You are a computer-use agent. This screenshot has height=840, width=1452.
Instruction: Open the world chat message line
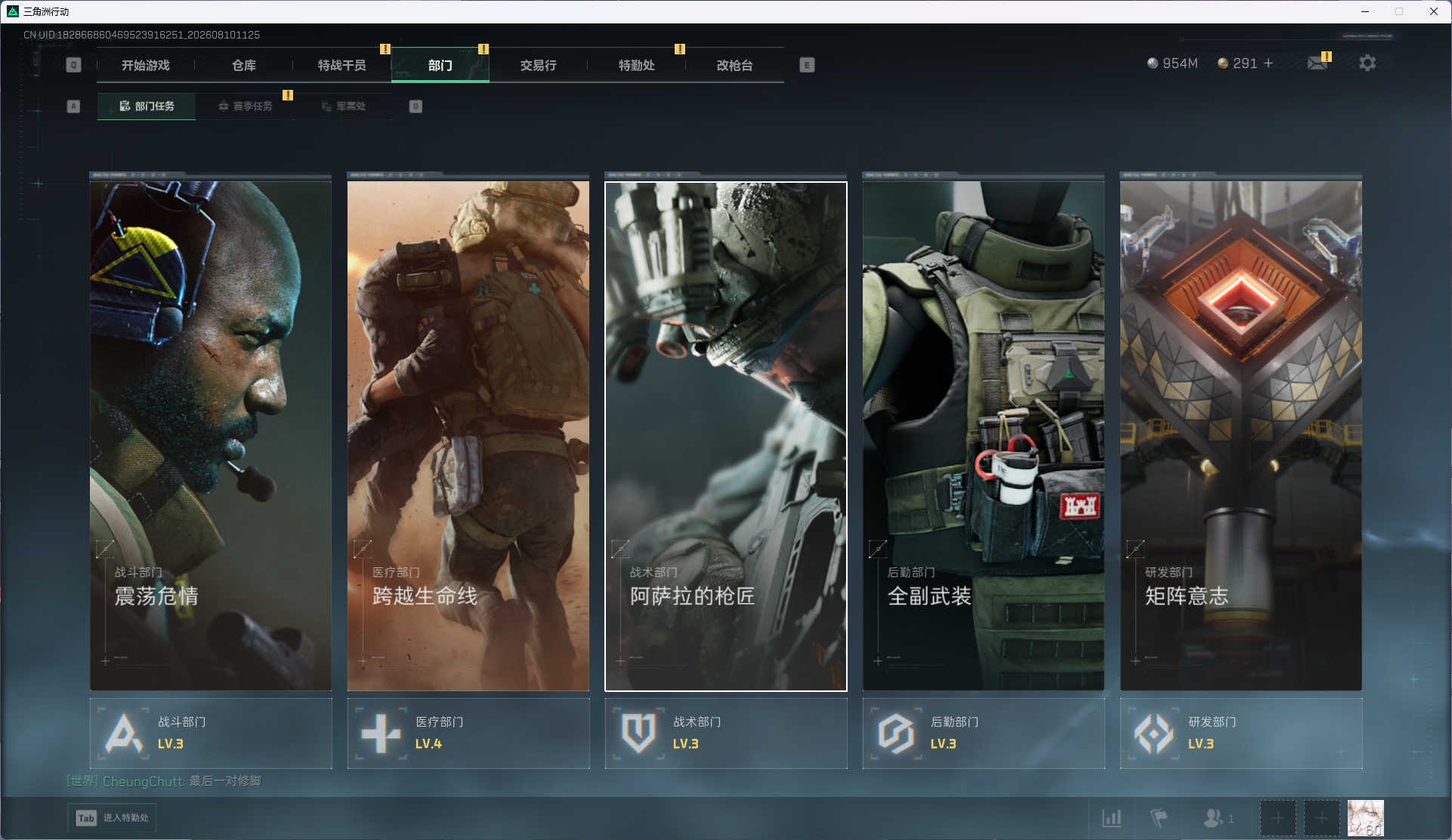tap(164, 781)
